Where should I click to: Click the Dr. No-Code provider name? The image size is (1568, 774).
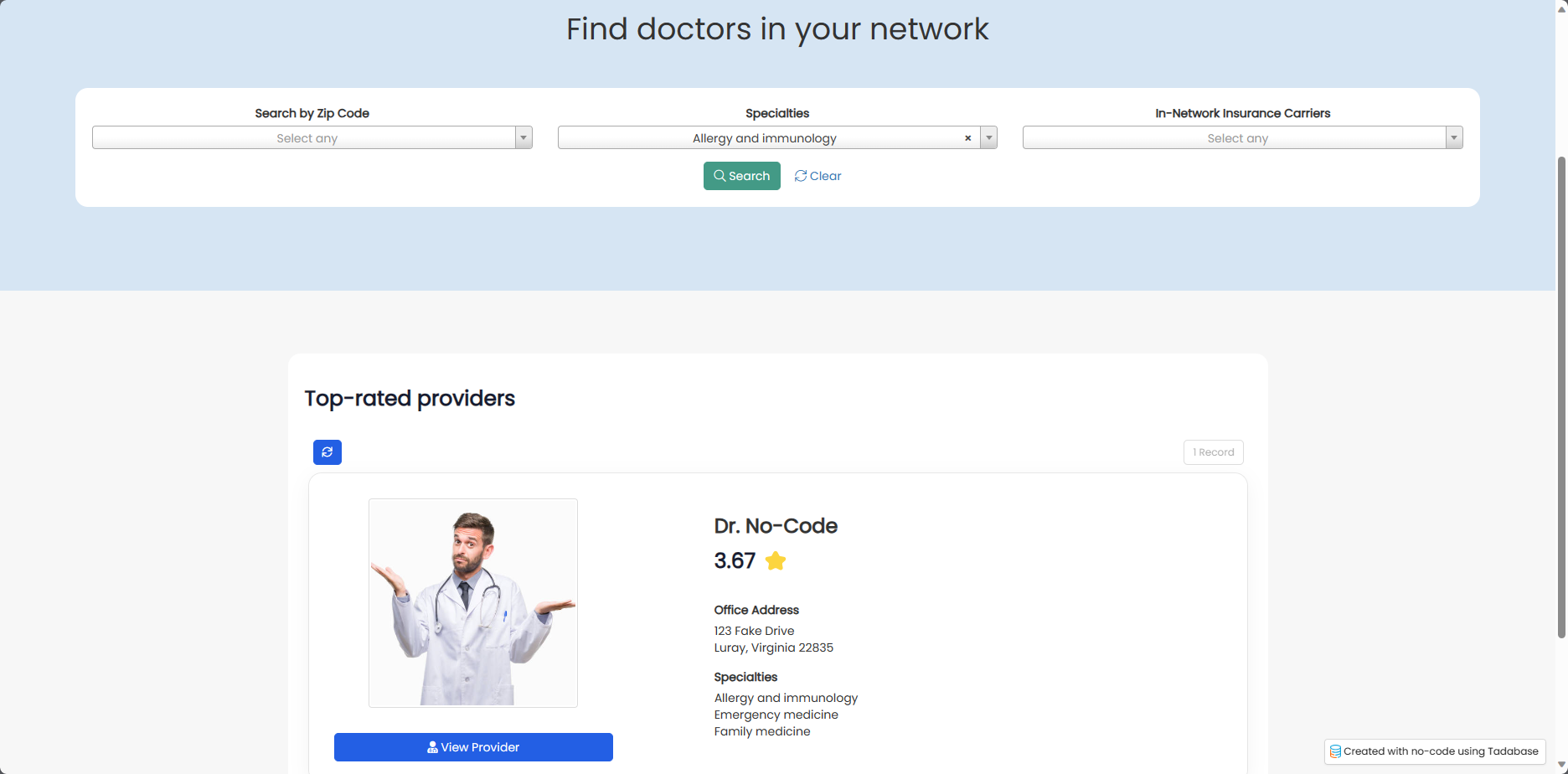click(x=776, y=526)
